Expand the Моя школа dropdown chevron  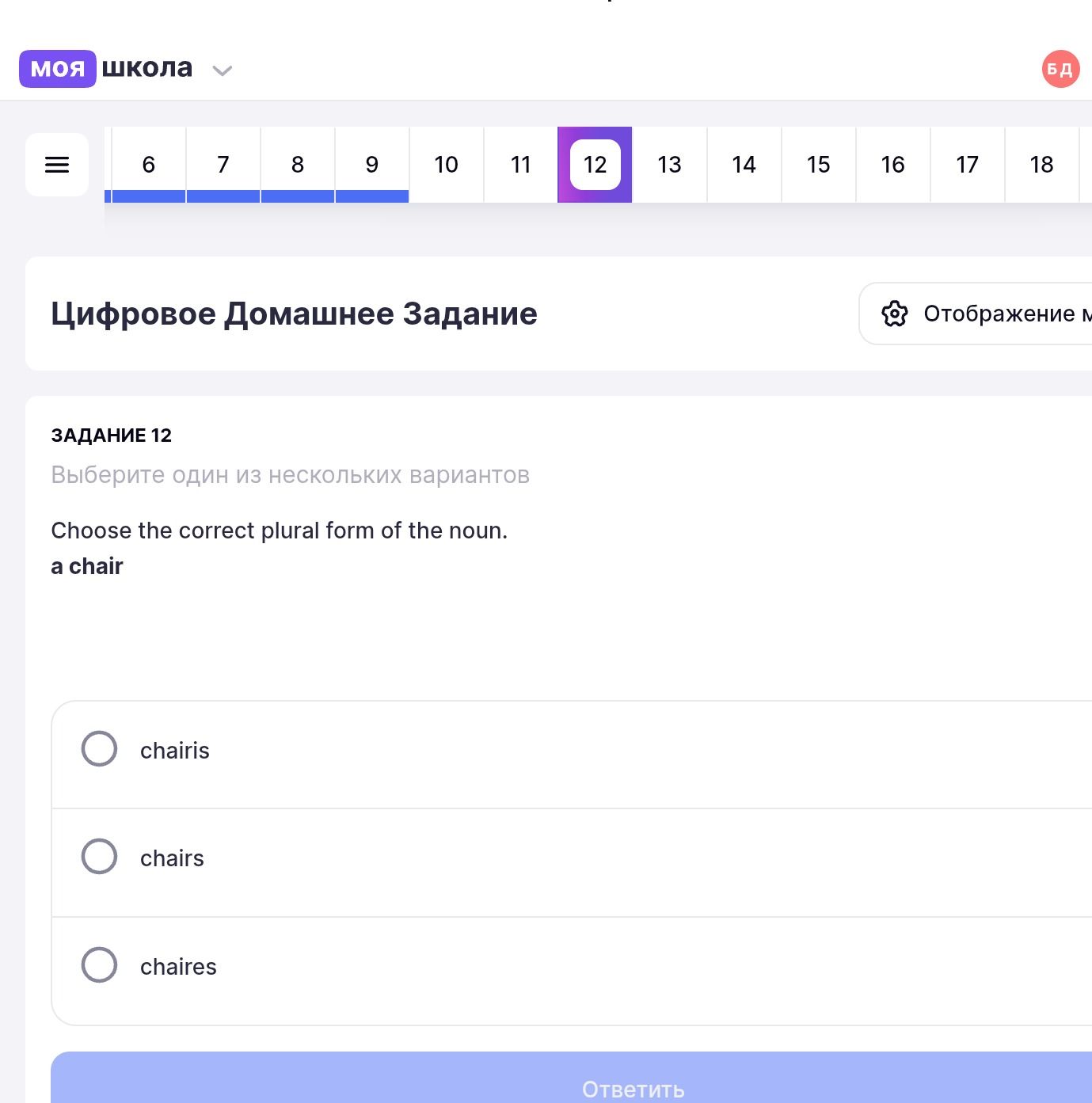coord(223,70)
